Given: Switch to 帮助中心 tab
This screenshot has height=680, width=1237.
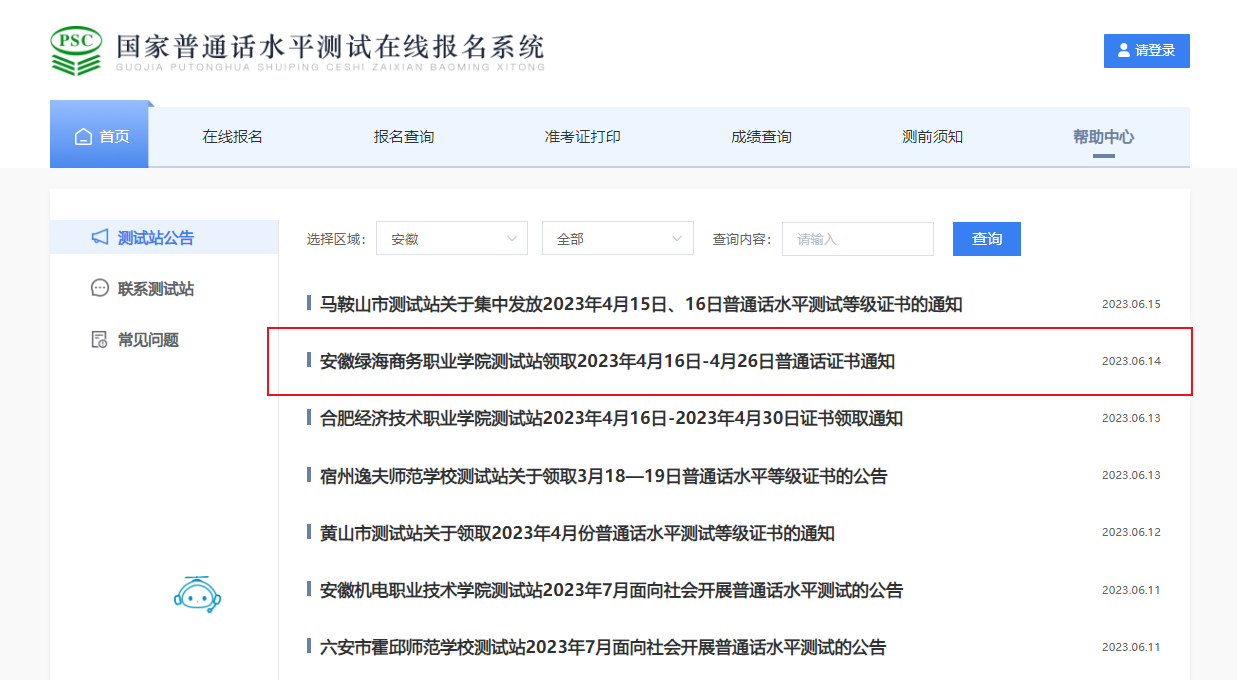Looking at the screenshot, I should tap(1103, 137).
